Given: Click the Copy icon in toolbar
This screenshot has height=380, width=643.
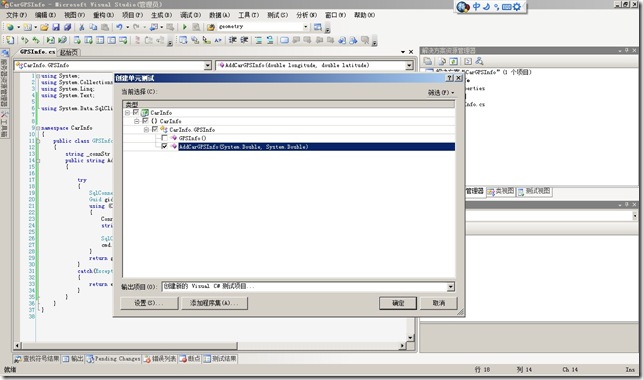Looking at the screenshot, I should click(93, 27).
